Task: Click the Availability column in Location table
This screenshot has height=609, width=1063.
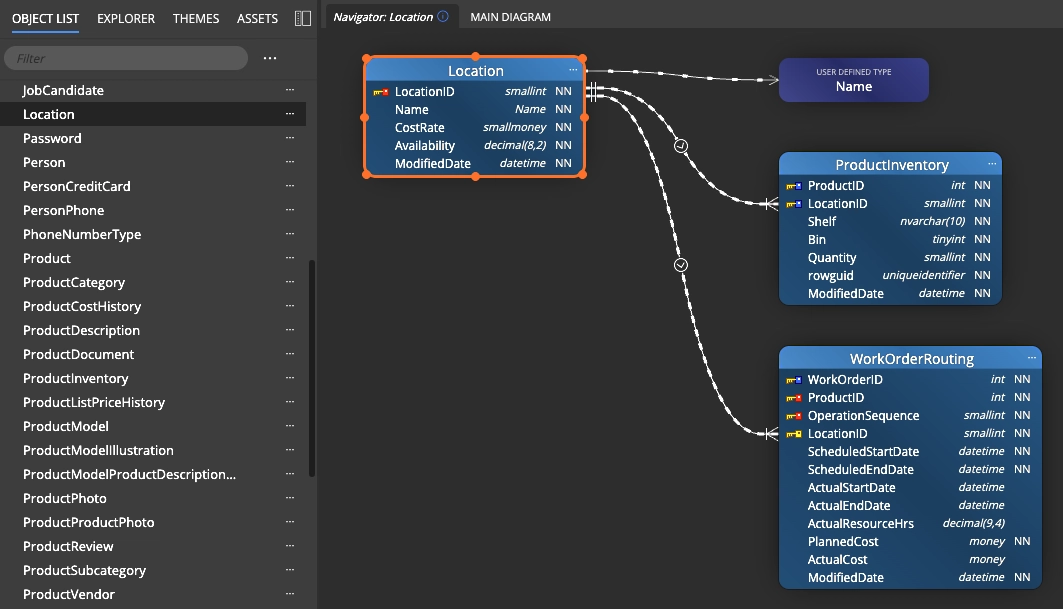Action: click(x=475, y=145)
